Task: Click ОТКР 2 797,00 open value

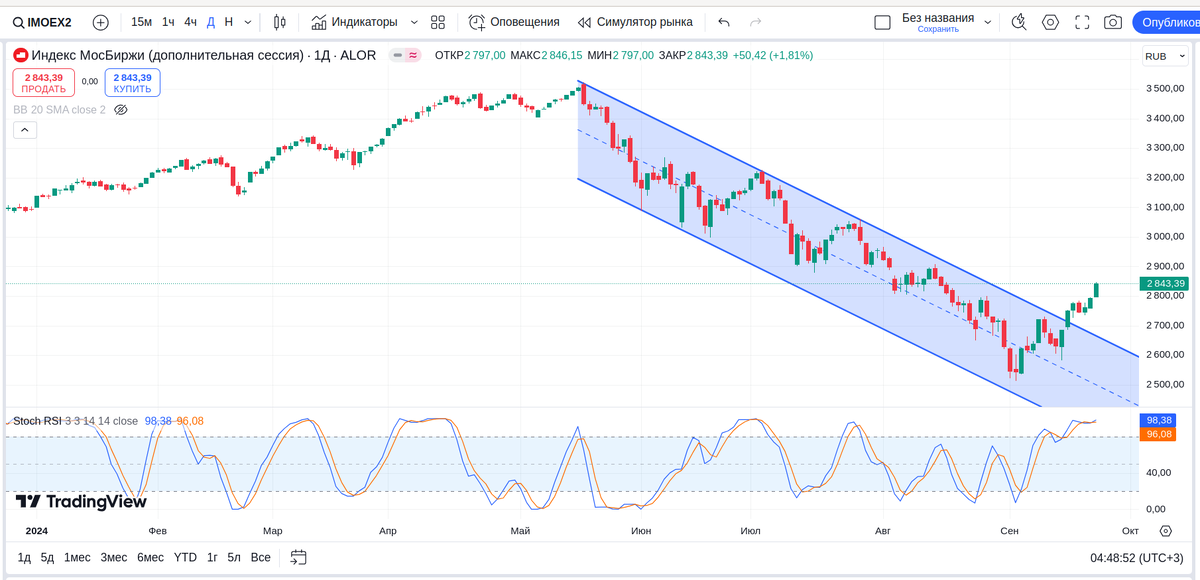Action: coord(469,55)
